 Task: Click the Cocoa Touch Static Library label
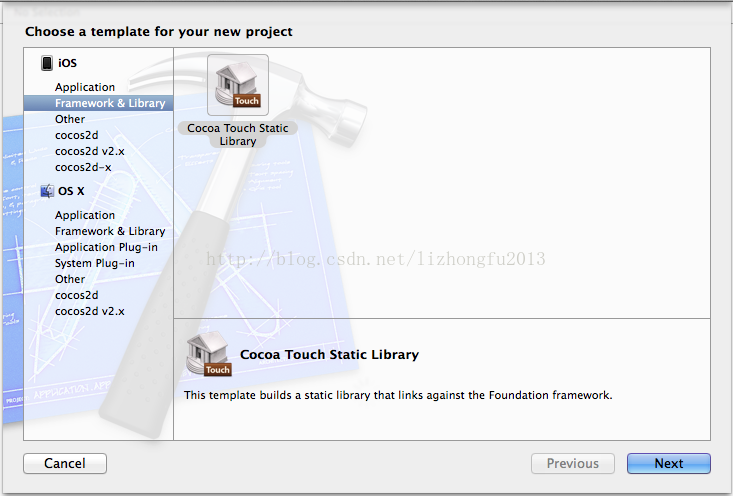[x=237, y=135]
